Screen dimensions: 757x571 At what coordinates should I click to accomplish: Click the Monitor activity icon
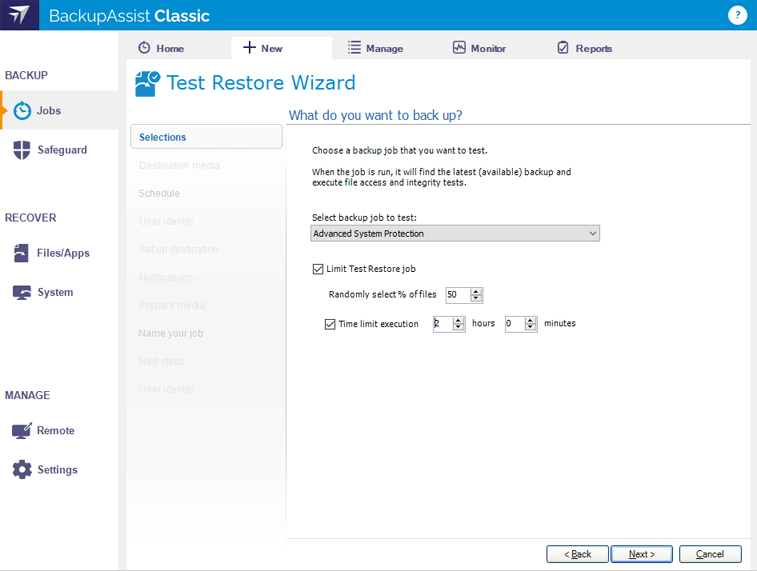tap(459, 47)
